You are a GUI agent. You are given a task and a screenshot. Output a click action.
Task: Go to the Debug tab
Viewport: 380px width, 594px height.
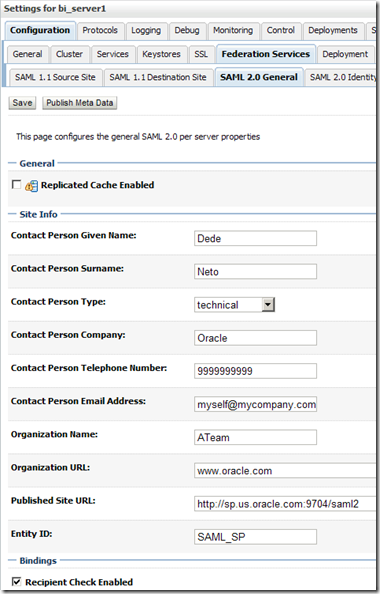tap(187, 30)
